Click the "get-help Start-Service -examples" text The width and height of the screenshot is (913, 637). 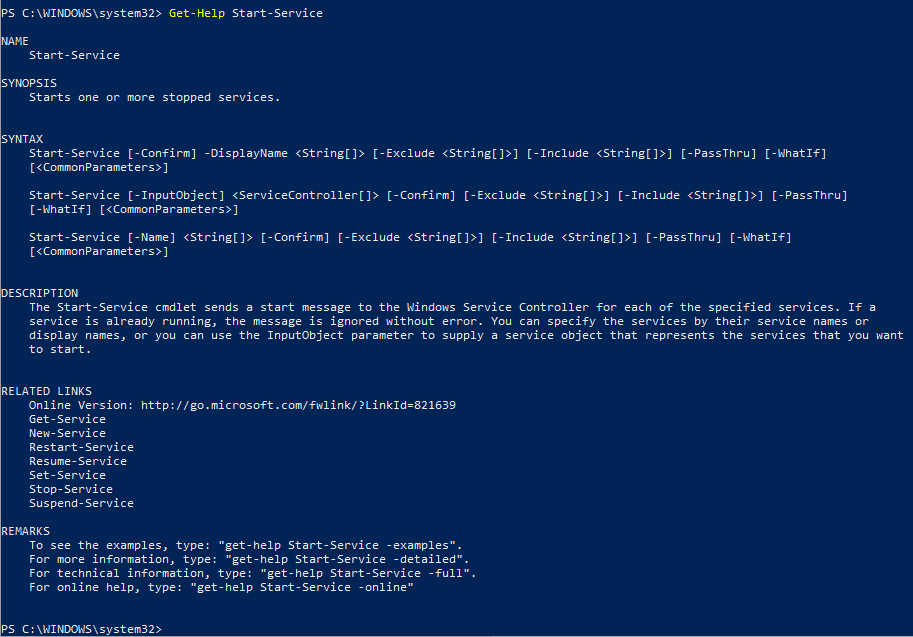[343, 545]
